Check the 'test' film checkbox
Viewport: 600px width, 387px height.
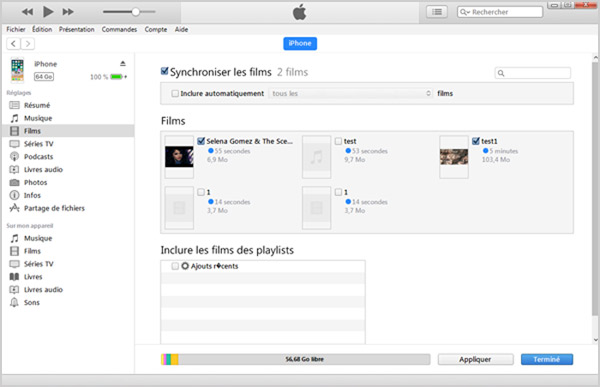pyautogui.click(x=338, y=141)
